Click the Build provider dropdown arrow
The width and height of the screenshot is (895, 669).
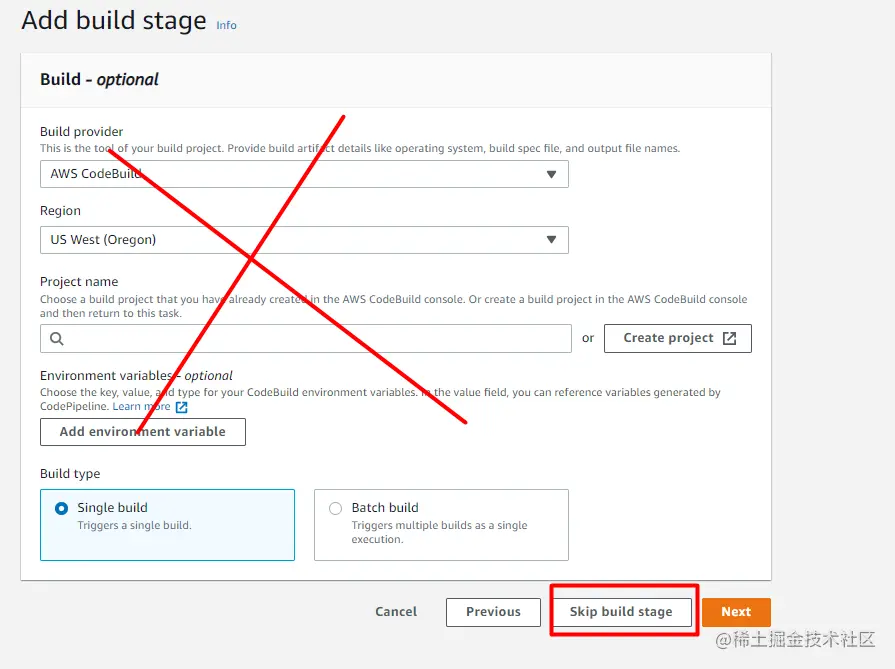tap(551, 174)
